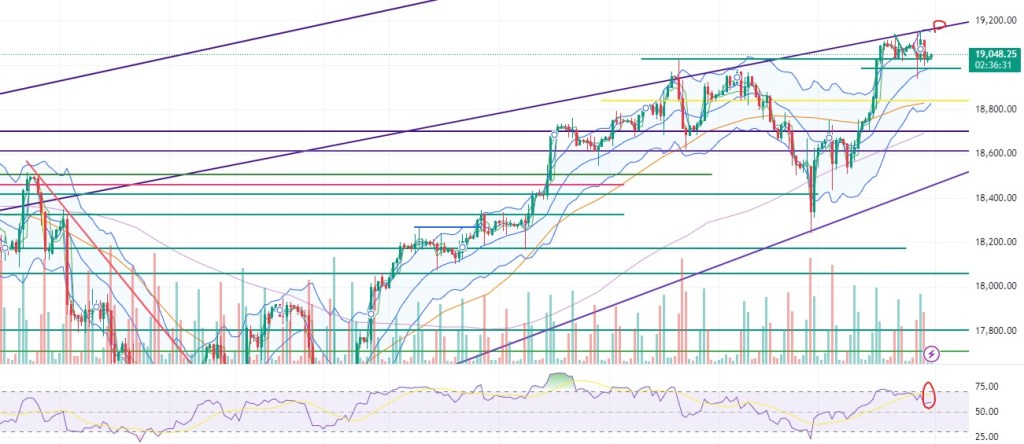This screenshot has height=444, width=1024.
Task: Click the circle marker at the latest high
Action: [919, 49]
